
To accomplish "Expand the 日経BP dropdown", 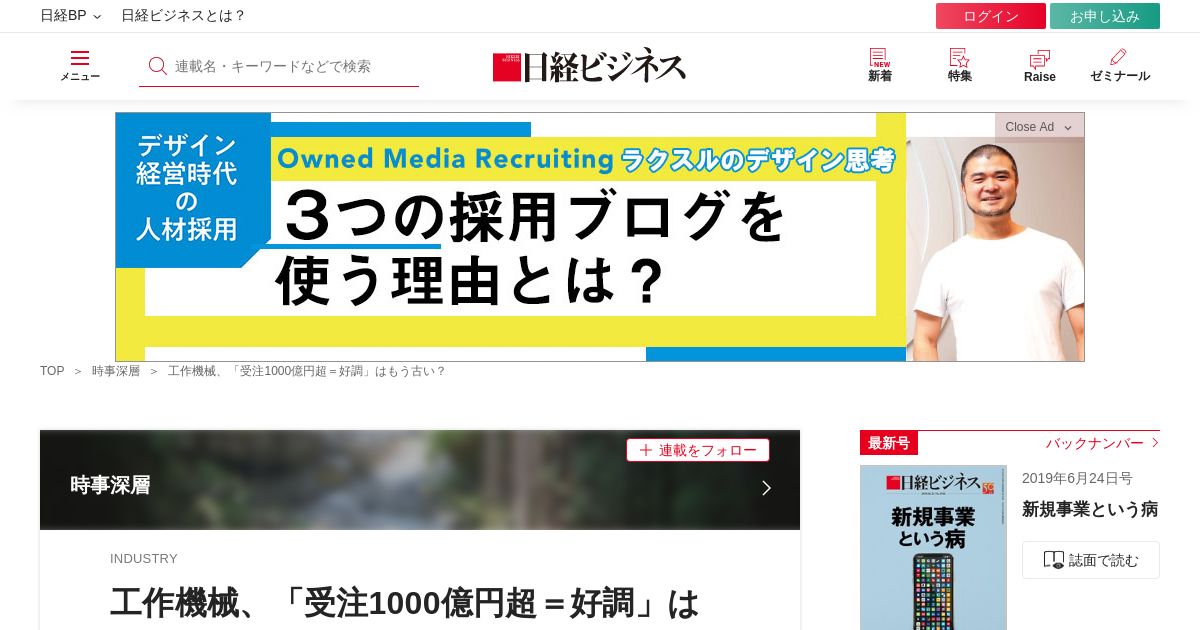I will coord(70,16).
